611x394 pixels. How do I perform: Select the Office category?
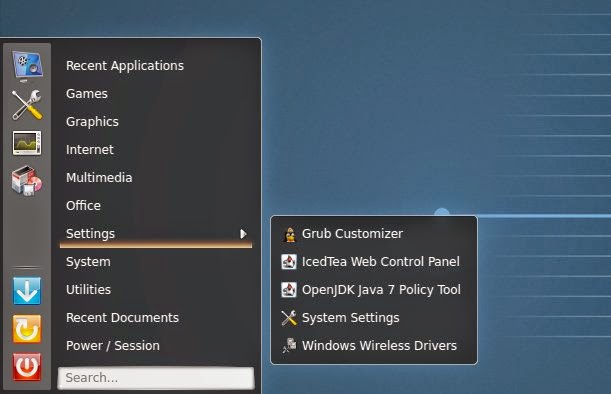click(x=83, y=205)
